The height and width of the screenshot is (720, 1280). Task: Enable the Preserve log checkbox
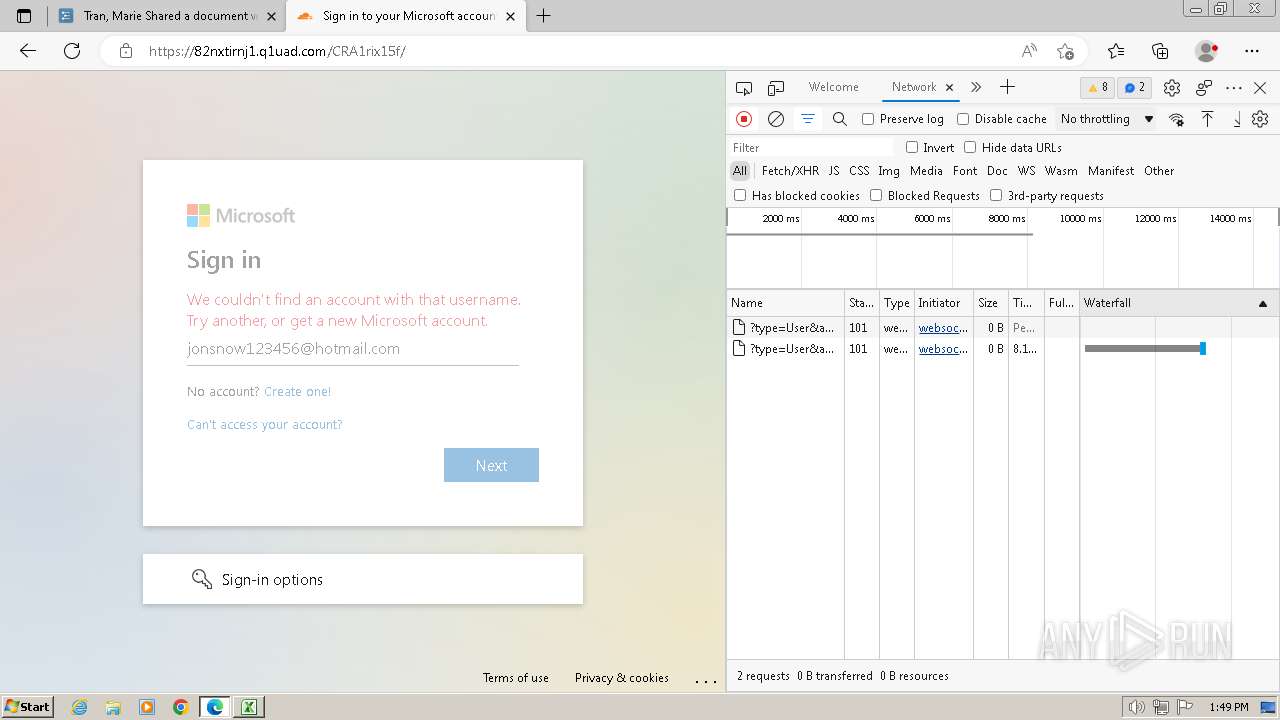[x=868, y=119]
